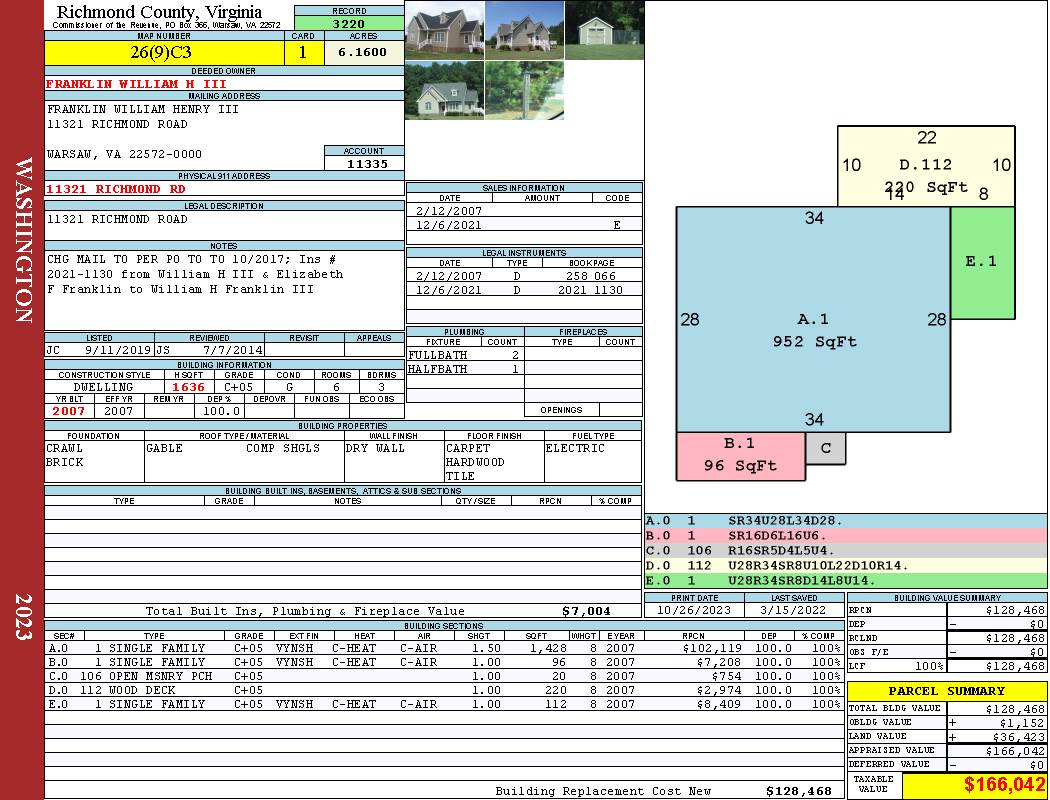Click Building Replacement Cost New $128,468
Screen dimensions: 1050x800
799,791
